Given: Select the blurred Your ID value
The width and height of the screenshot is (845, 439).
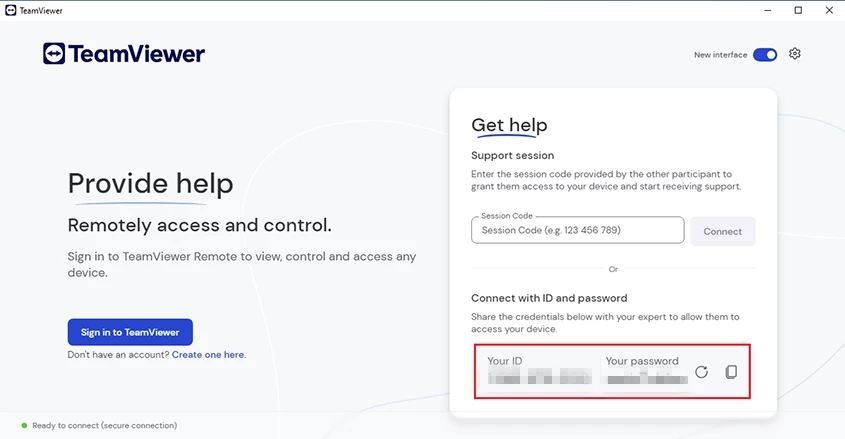Looking at the screenshot, I should tap(539, 375).
